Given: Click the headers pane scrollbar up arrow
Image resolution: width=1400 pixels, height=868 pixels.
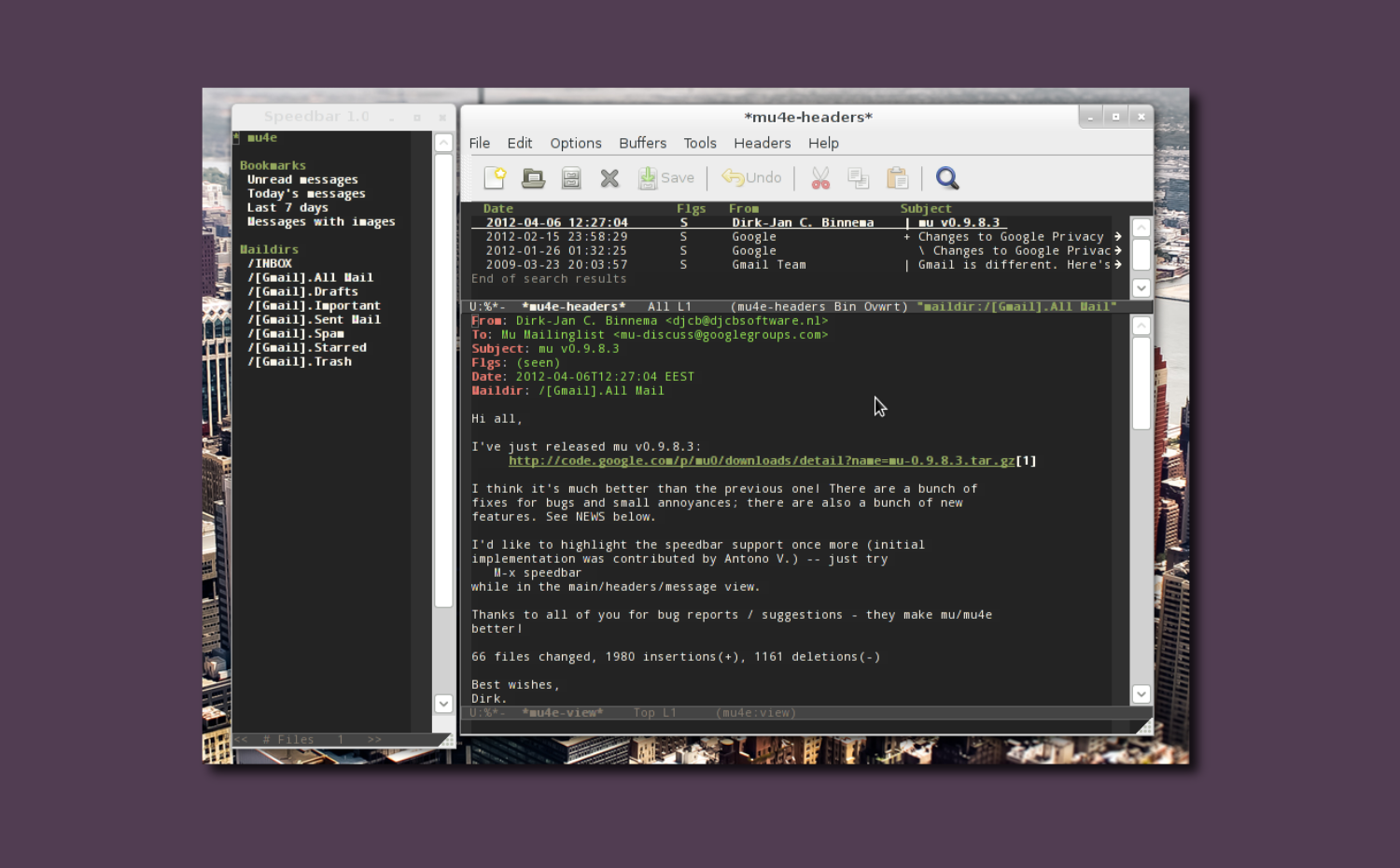Looking at the screenshot, I should 1141,228.
